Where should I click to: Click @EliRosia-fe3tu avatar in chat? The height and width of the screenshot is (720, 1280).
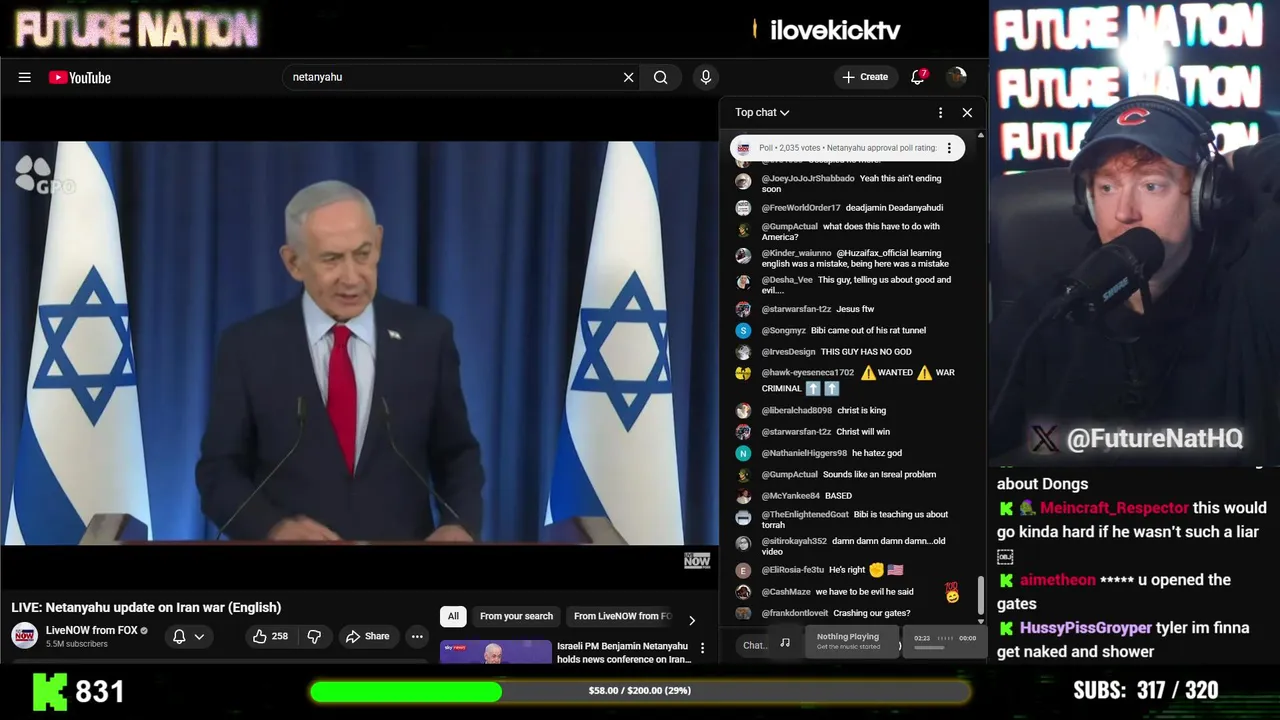(x=743, y=570)
